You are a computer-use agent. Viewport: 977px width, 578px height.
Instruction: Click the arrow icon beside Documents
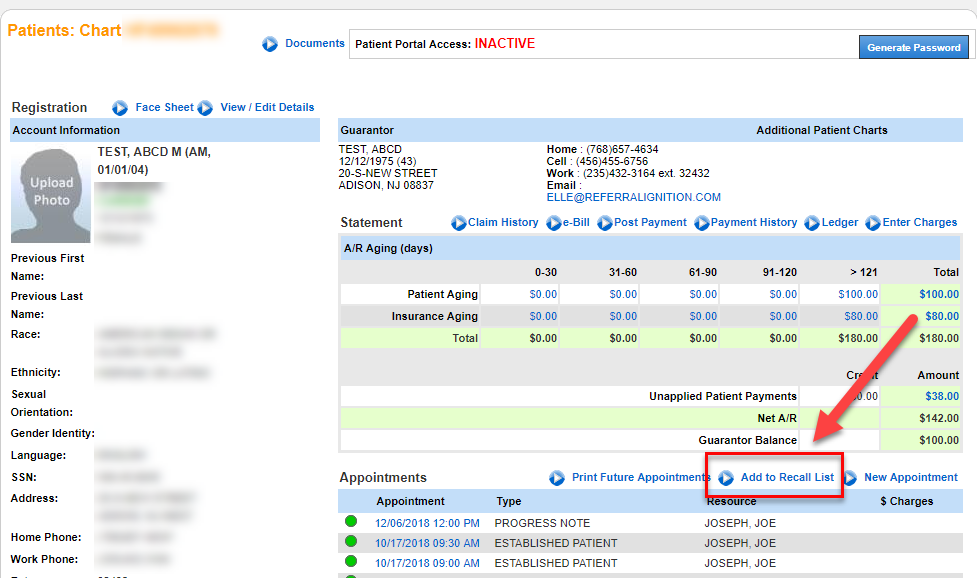270,45
